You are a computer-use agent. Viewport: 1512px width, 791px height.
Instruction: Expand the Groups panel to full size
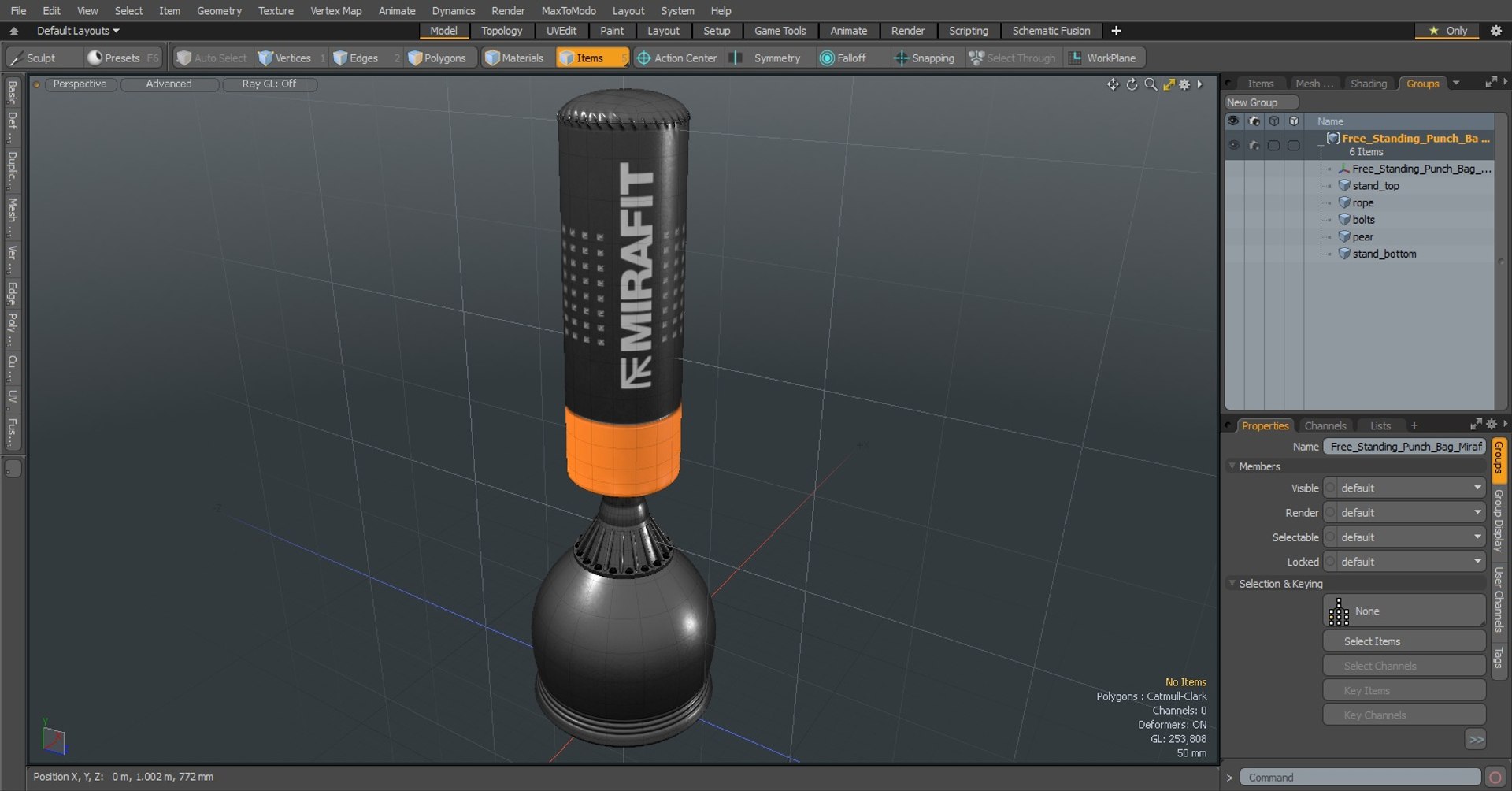tap(1490, 82)
